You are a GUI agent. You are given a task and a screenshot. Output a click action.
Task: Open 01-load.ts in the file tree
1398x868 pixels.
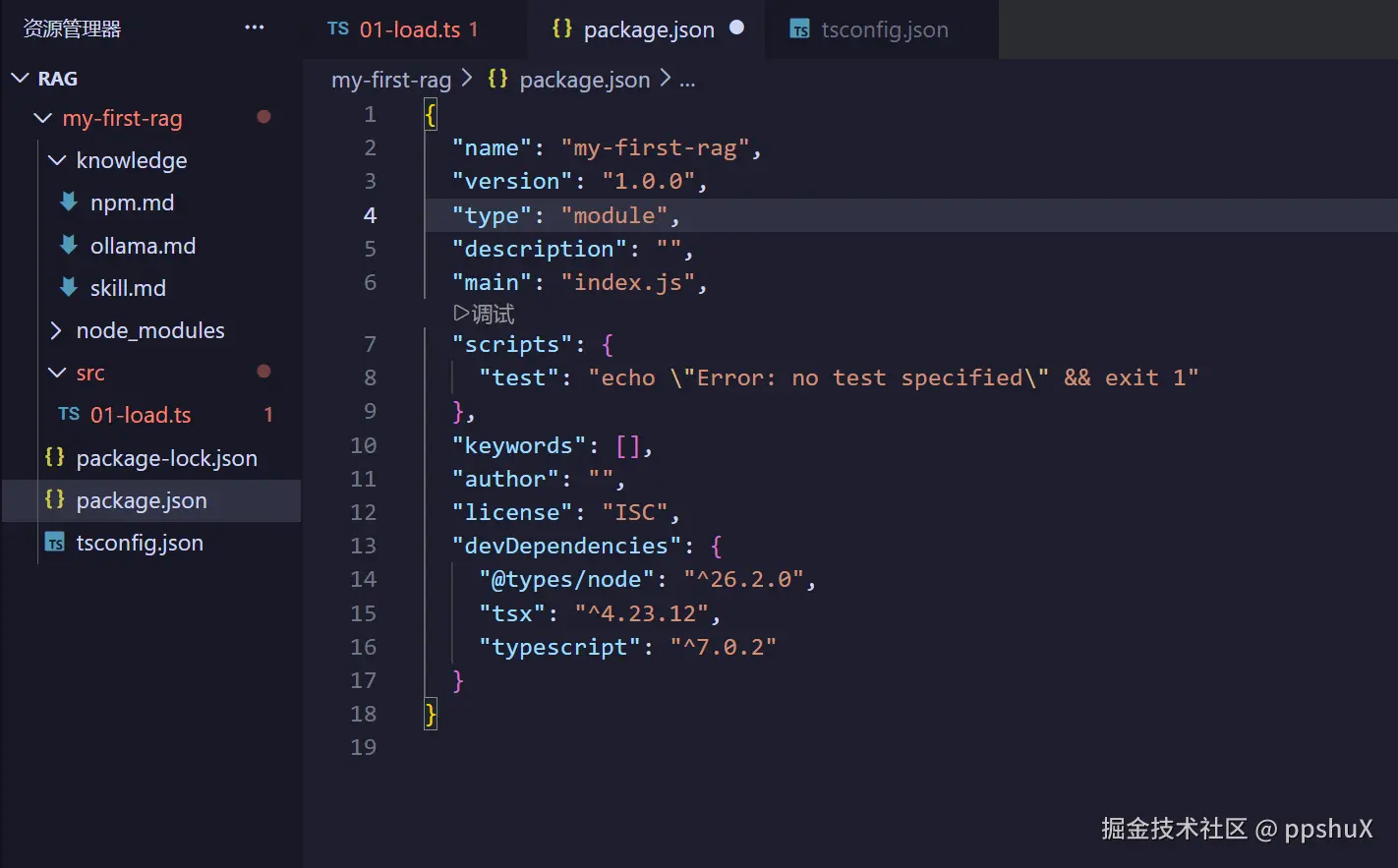[141, 415]
